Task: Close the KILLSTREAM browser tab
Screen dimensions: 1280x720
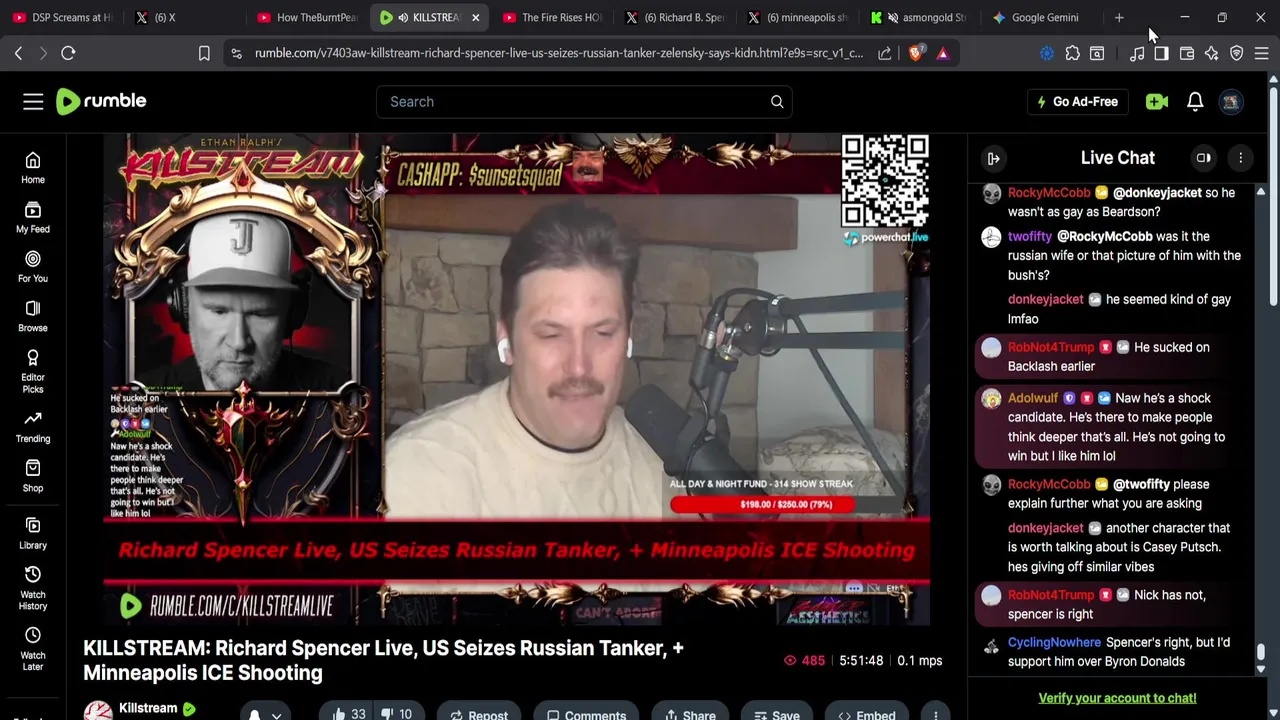Action: 475,17
